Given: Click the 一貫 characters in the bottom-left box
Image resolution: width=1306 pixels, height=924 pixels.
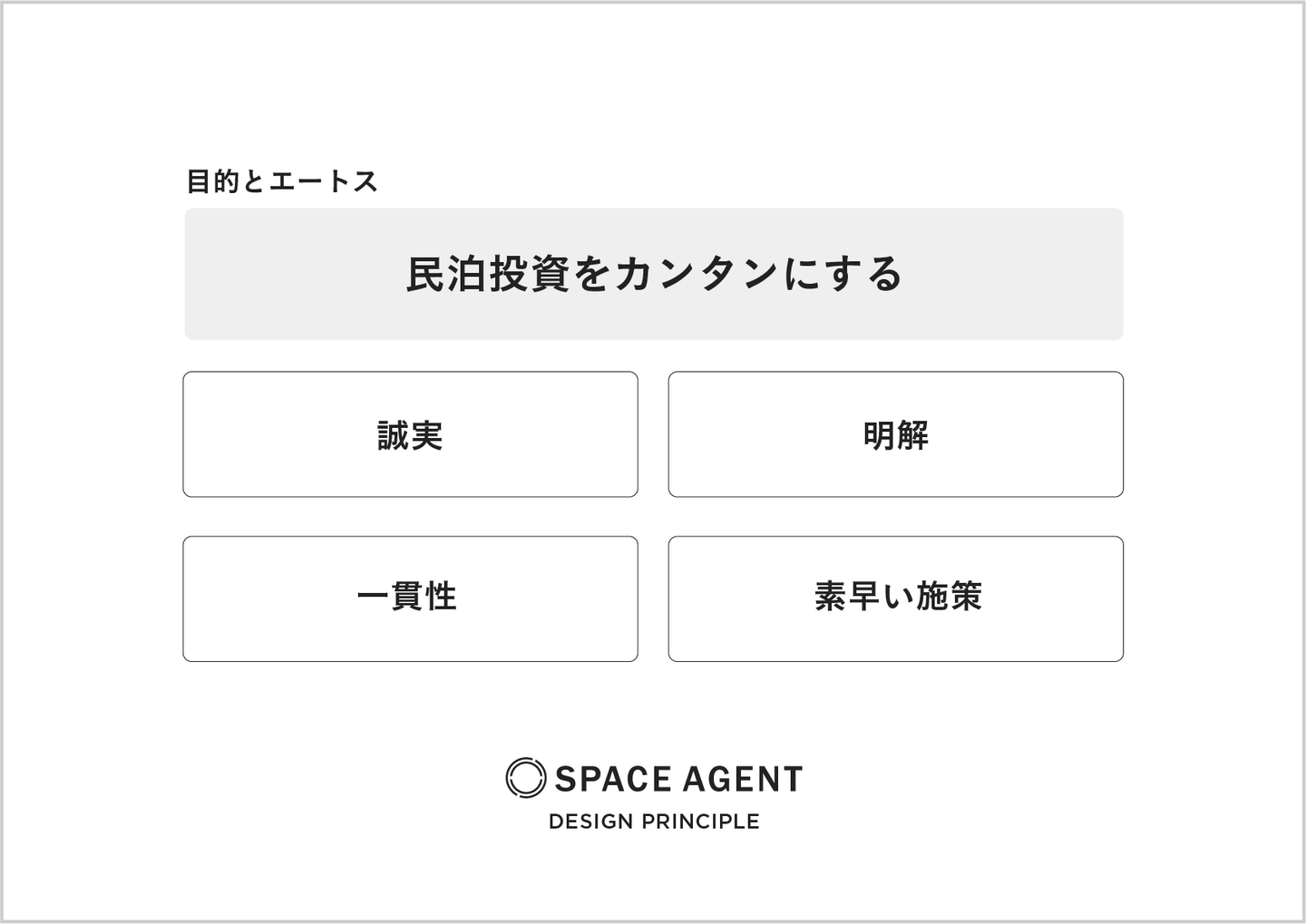Looking at the screenshot, I should click(390, 597).
